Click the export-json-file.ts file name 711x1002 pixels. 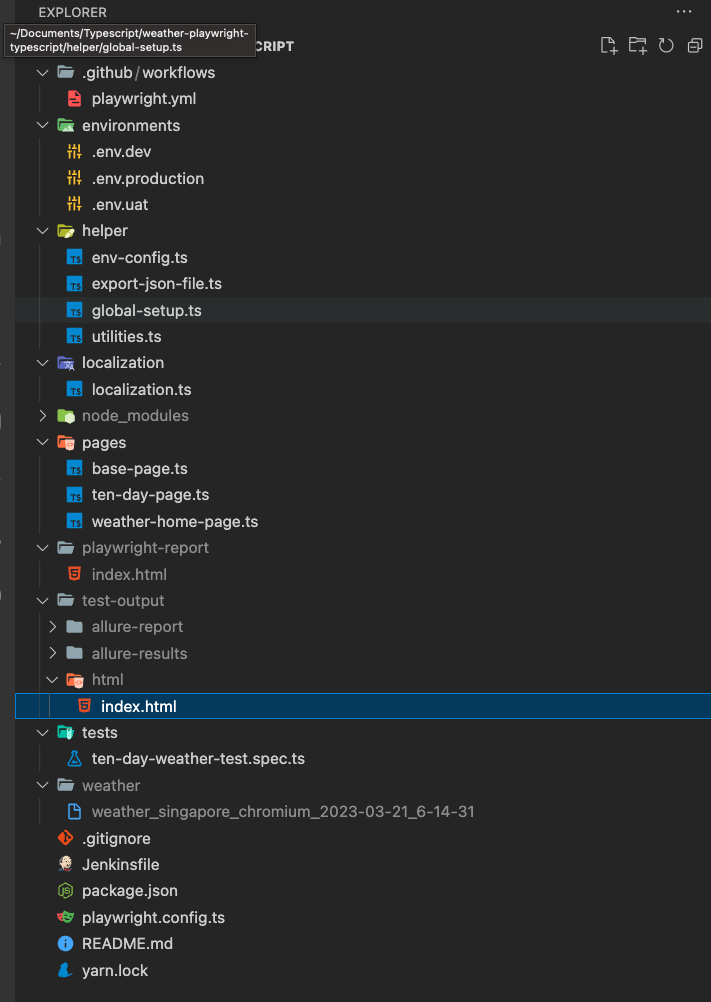coord(157,284)
